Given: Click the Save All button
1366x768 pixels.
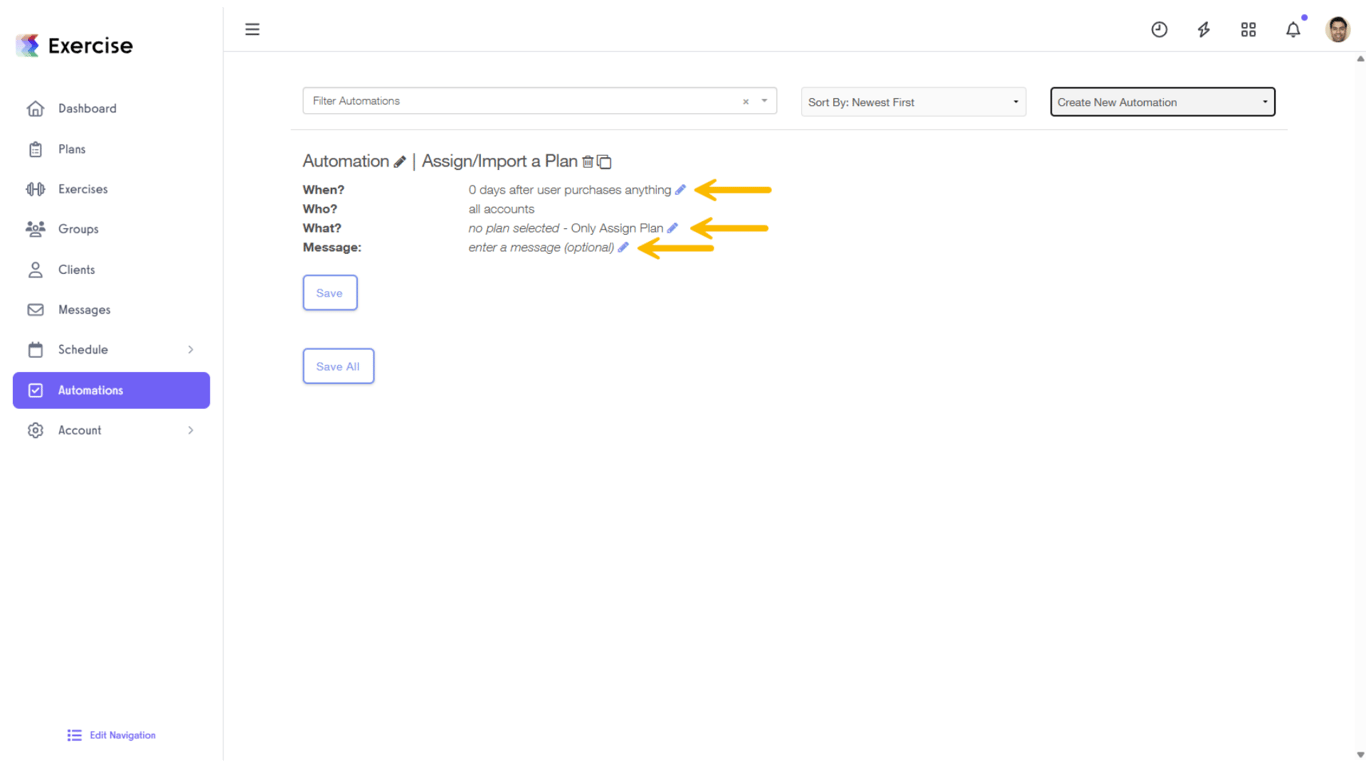Looking at the screenshot, I should coord(338,365).
